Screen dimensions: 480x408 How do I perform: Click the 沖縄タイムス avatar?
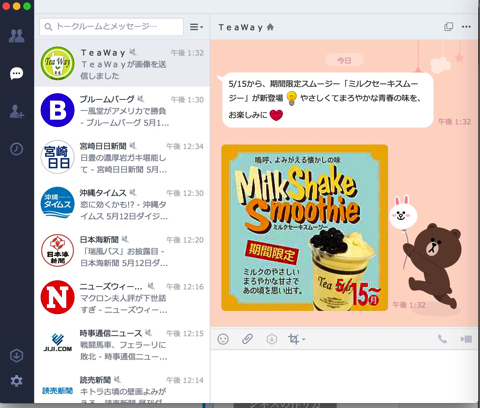pyautogui.click(x=57, y=203)
